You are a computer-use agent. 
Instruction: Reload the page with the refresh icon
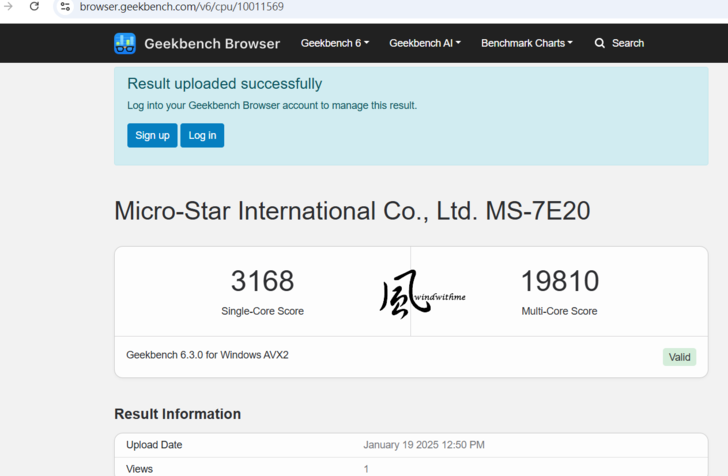[x=34, y=6]
